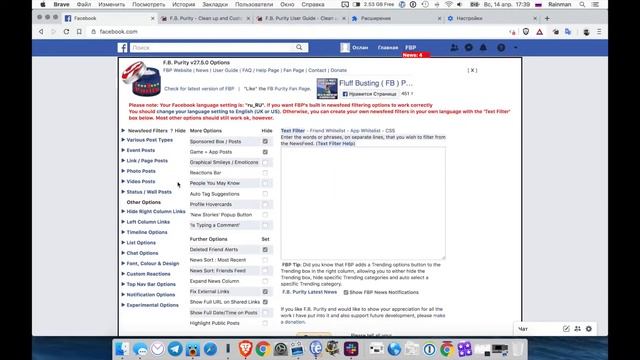
Task: Enable Graphical Smileys / Emoticons checkbox
Action: point(265,162)
